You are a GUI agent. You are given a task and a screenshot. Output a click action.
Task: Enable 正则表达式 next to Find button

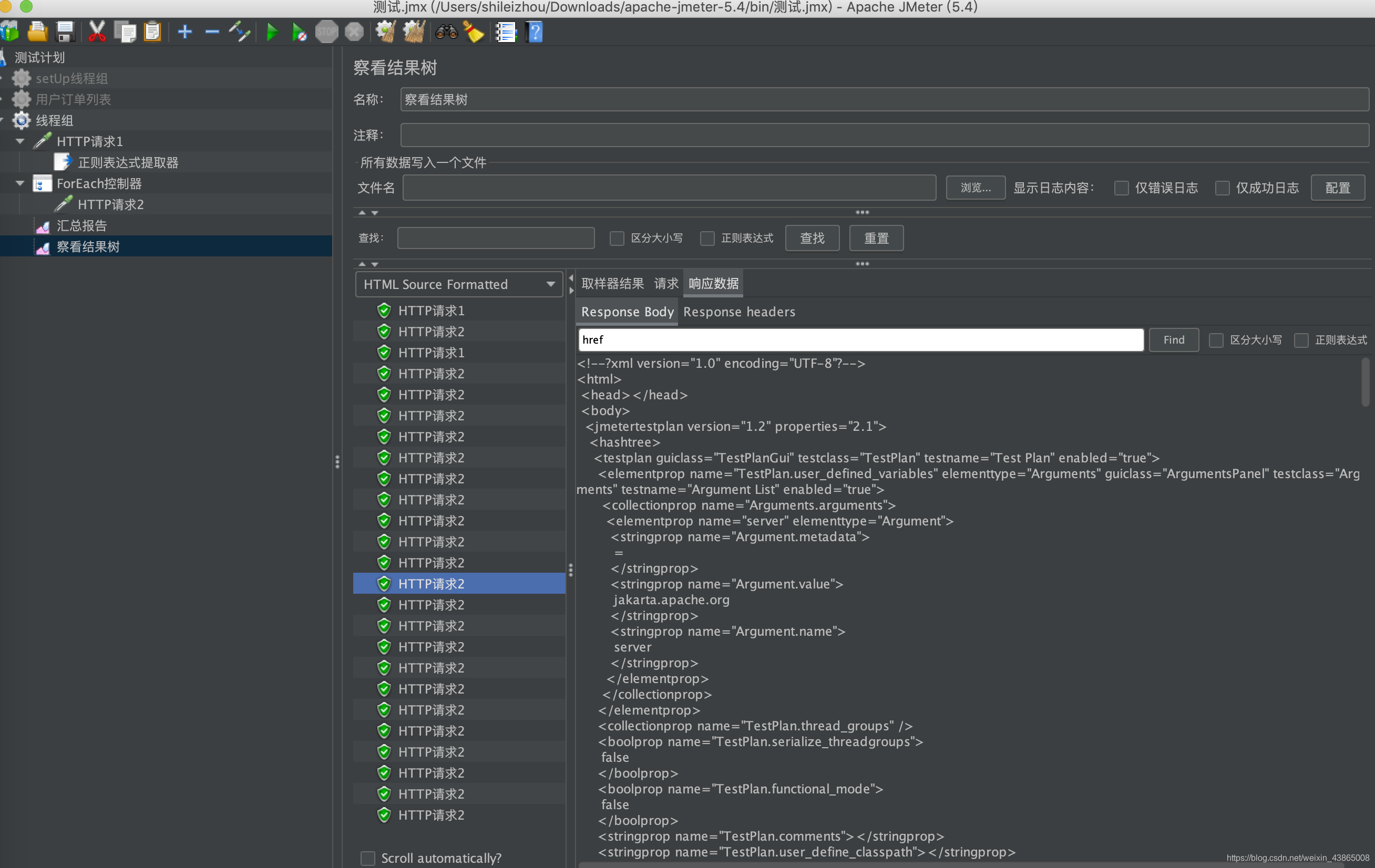click(x=1301, y=340)
